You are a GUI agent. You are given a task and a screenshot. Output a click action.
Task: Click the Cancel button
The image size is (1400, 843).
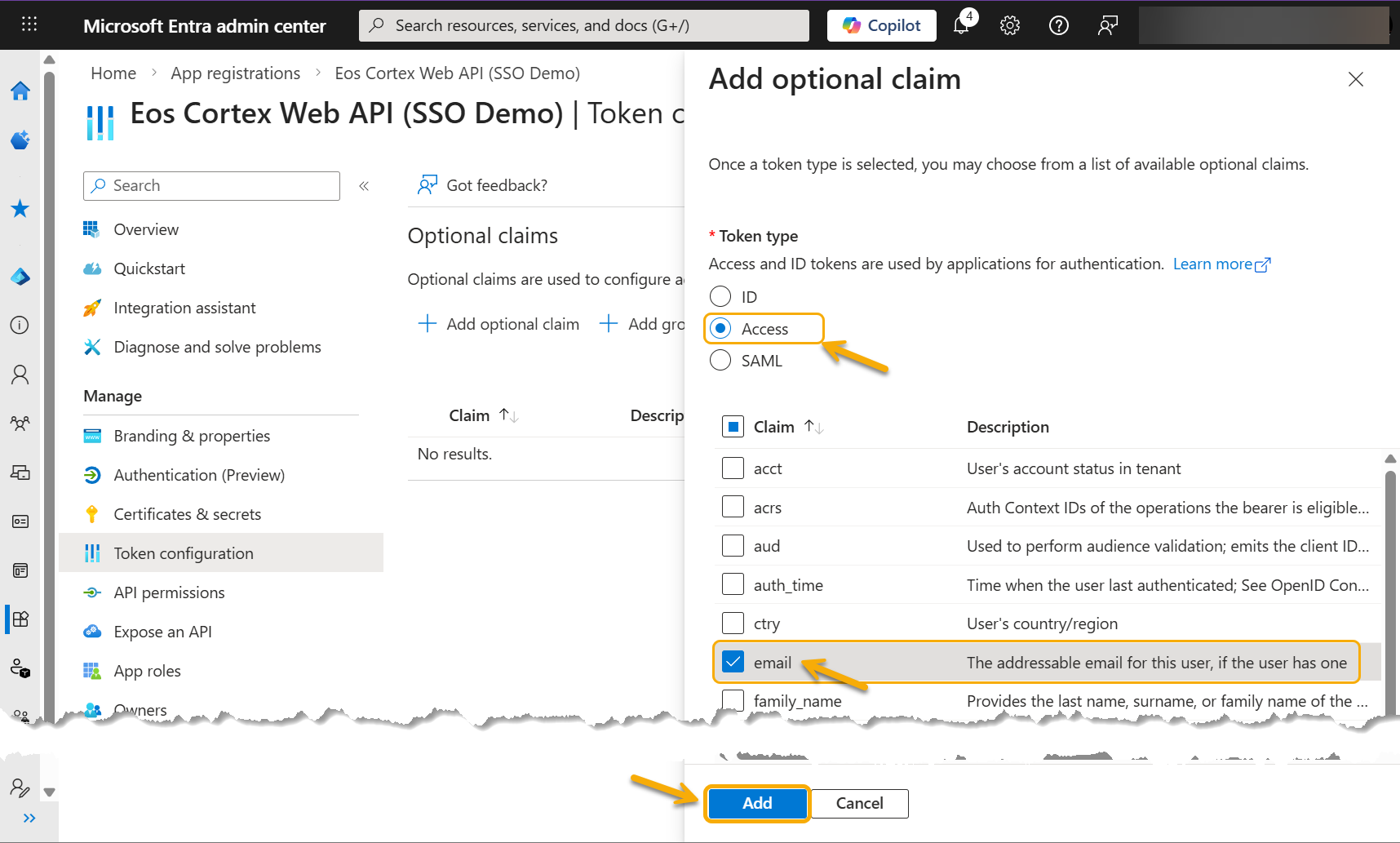pos(859,803)
